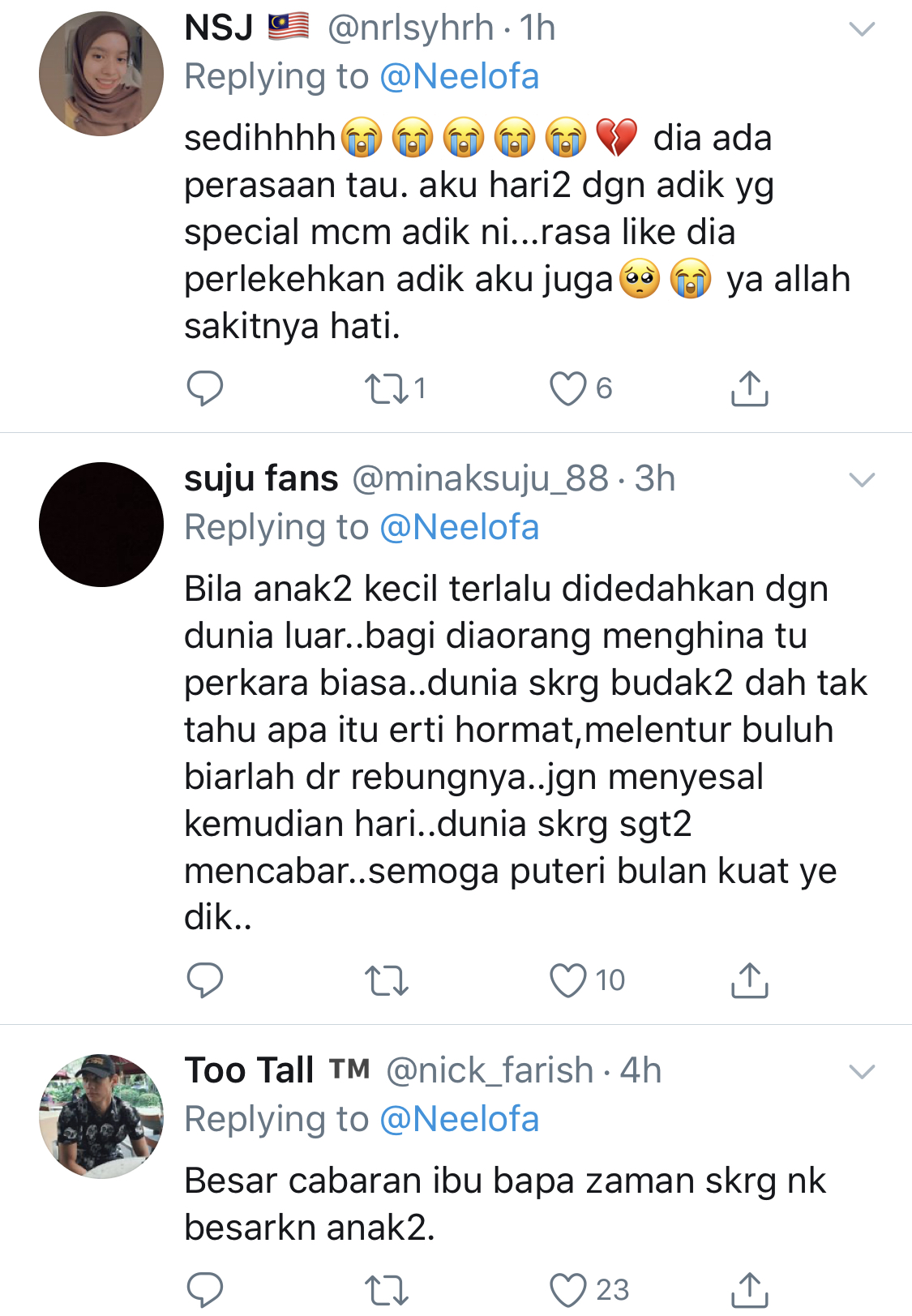Open @Neelofa link in Too Tall's reply
This screenshot has width=912, height=1316.
tap(459, 1120)
